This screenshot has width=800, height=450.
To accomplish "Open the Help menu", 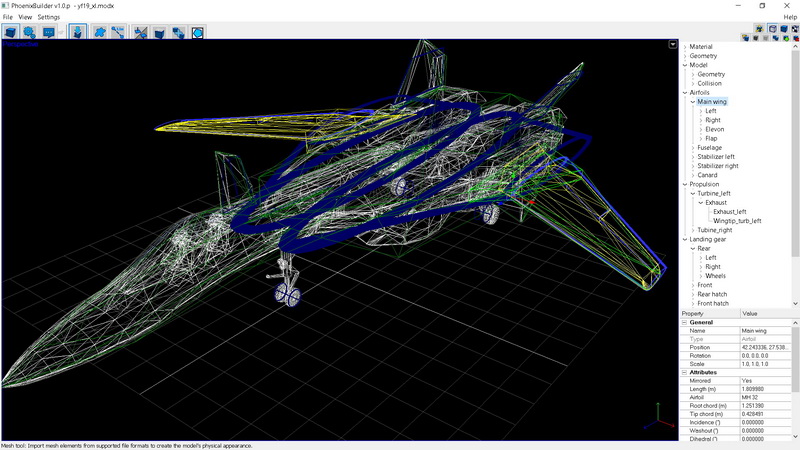I will pyautogui.click(x=790, y=17).
